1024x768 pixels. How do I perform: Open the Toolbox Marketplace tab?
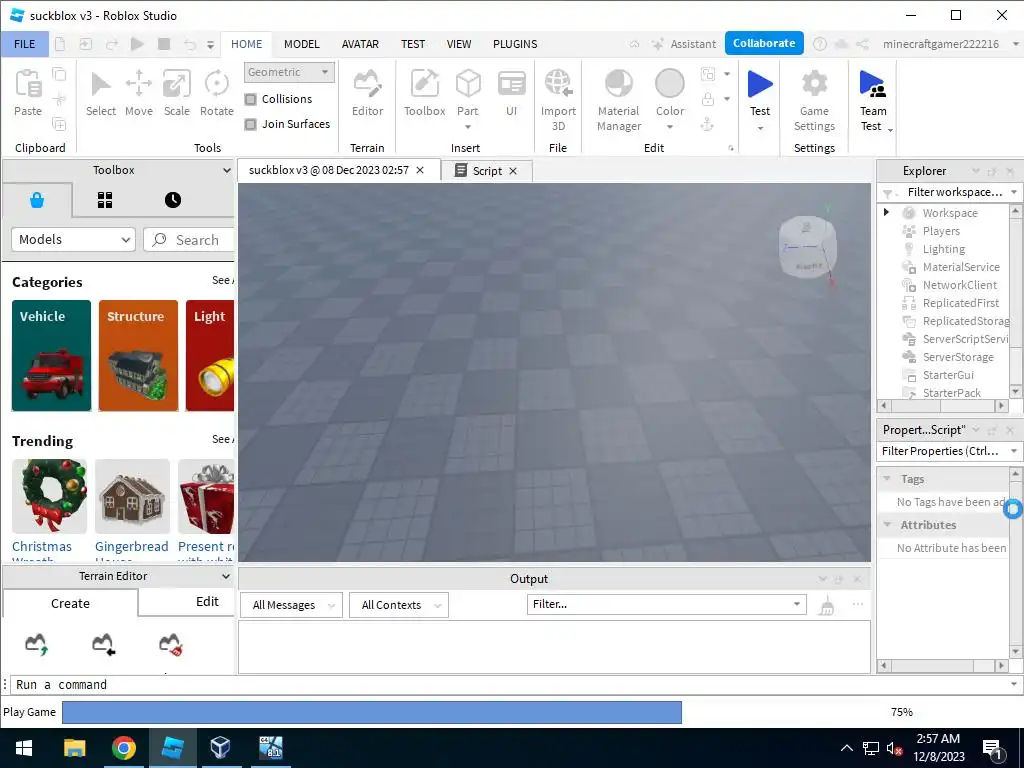(37, 200)
